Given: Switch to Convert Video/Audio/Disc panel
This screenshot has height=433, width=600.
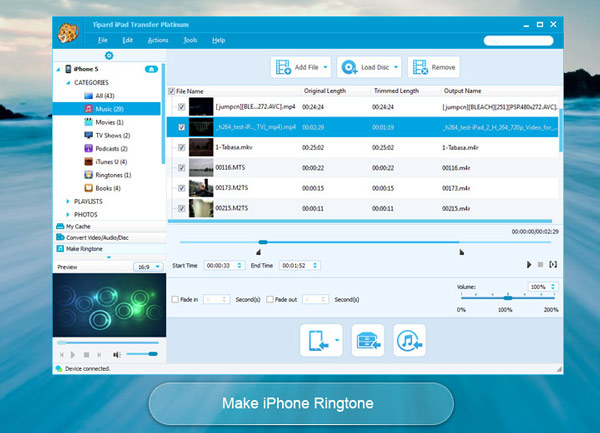Looking at the screenshot, I should (109, 238).
